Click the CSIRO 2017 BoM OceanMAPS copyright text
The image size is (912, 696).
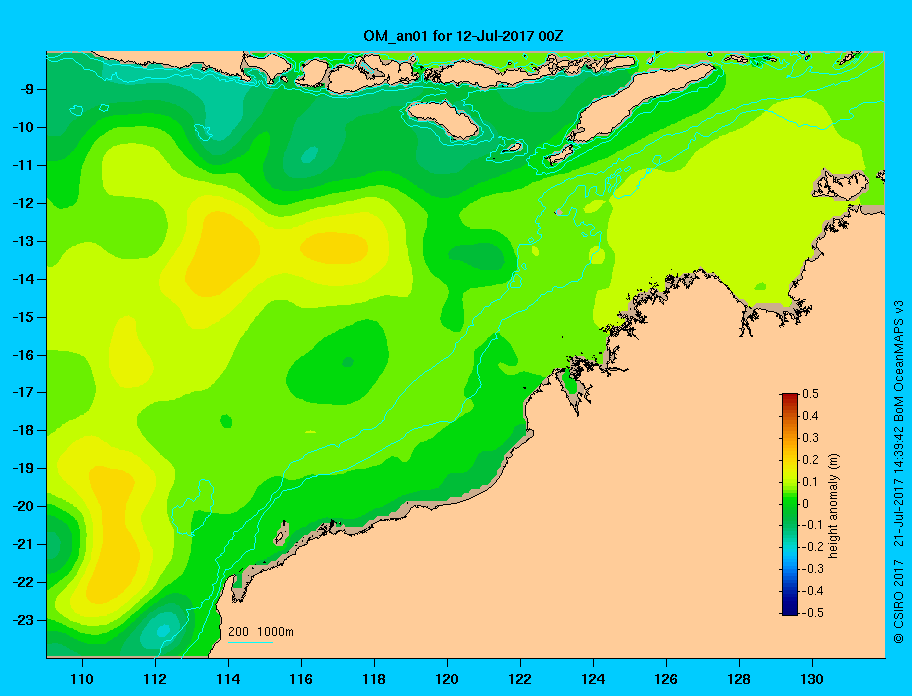point(899,471)
